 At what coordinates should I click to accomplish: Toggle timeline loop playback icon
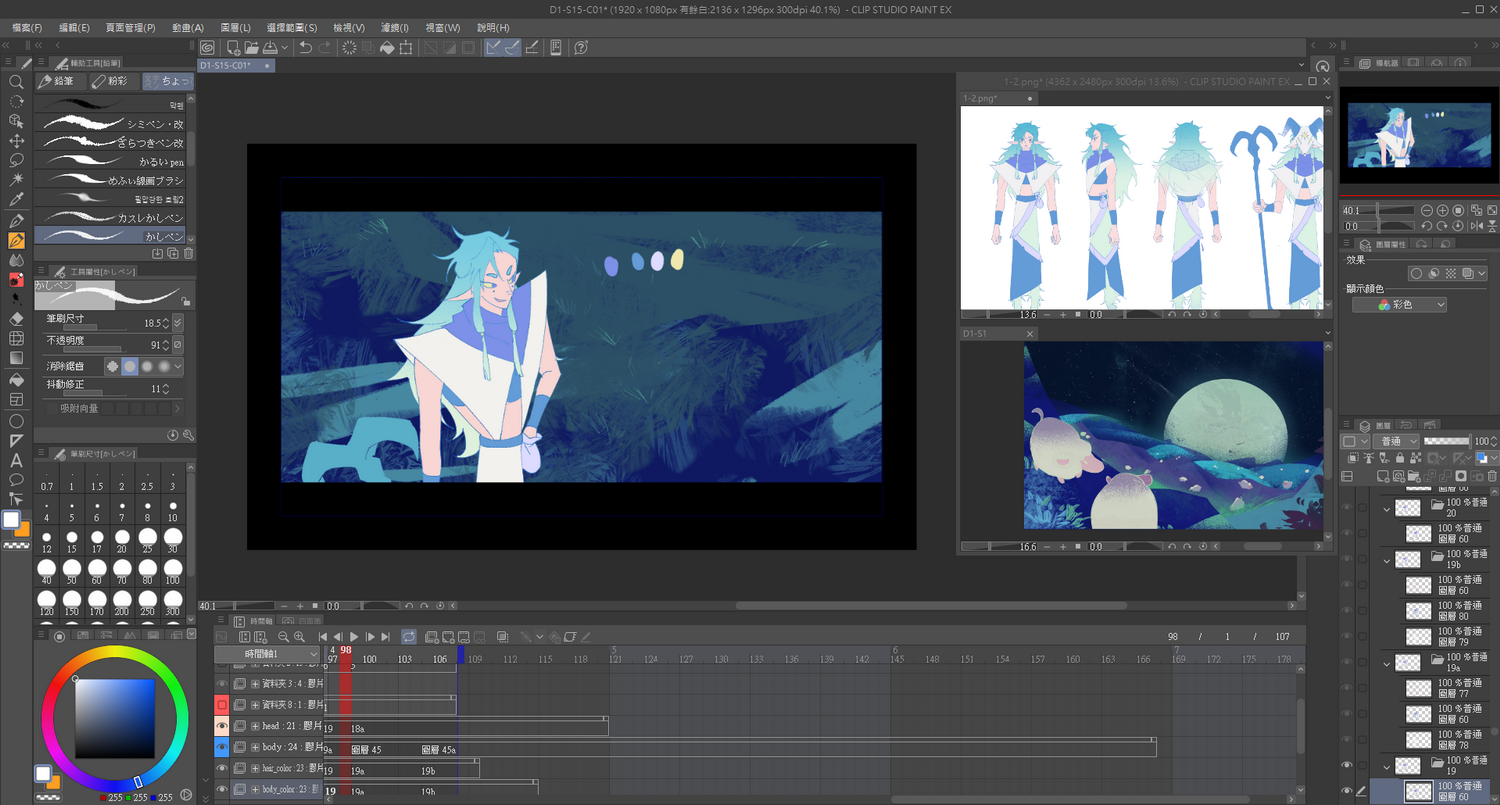coord(409,637)
